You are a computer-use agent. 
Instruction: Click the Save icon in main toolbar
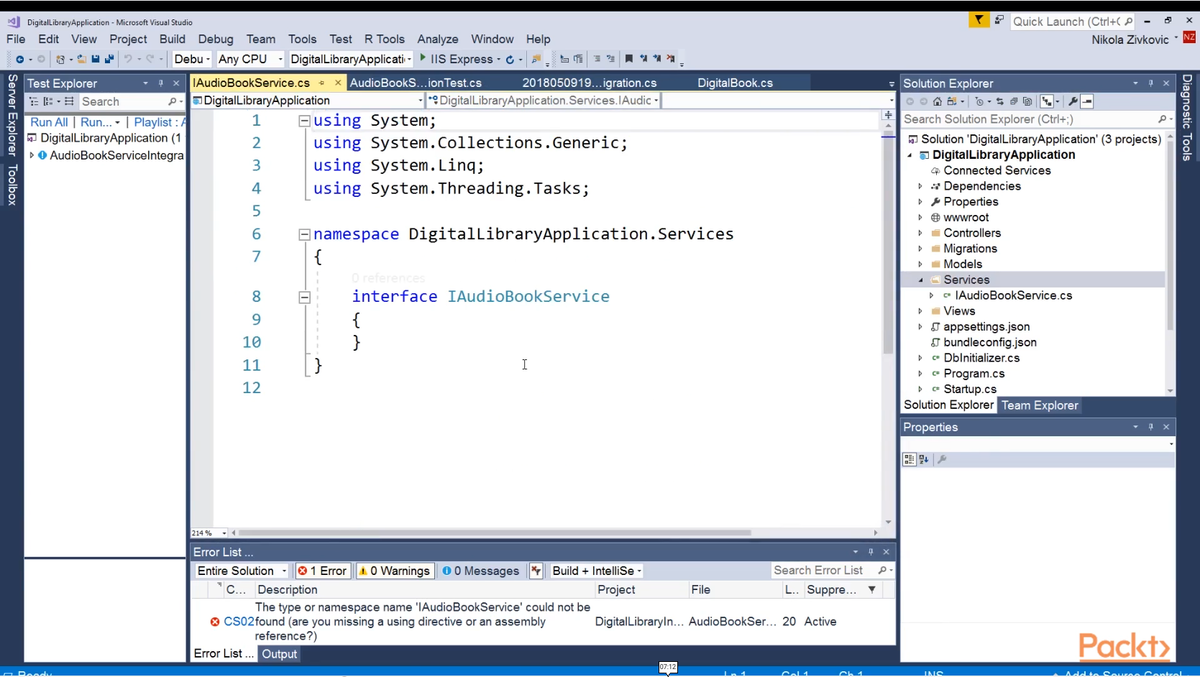pyautogui.click(x=95, y=59)
